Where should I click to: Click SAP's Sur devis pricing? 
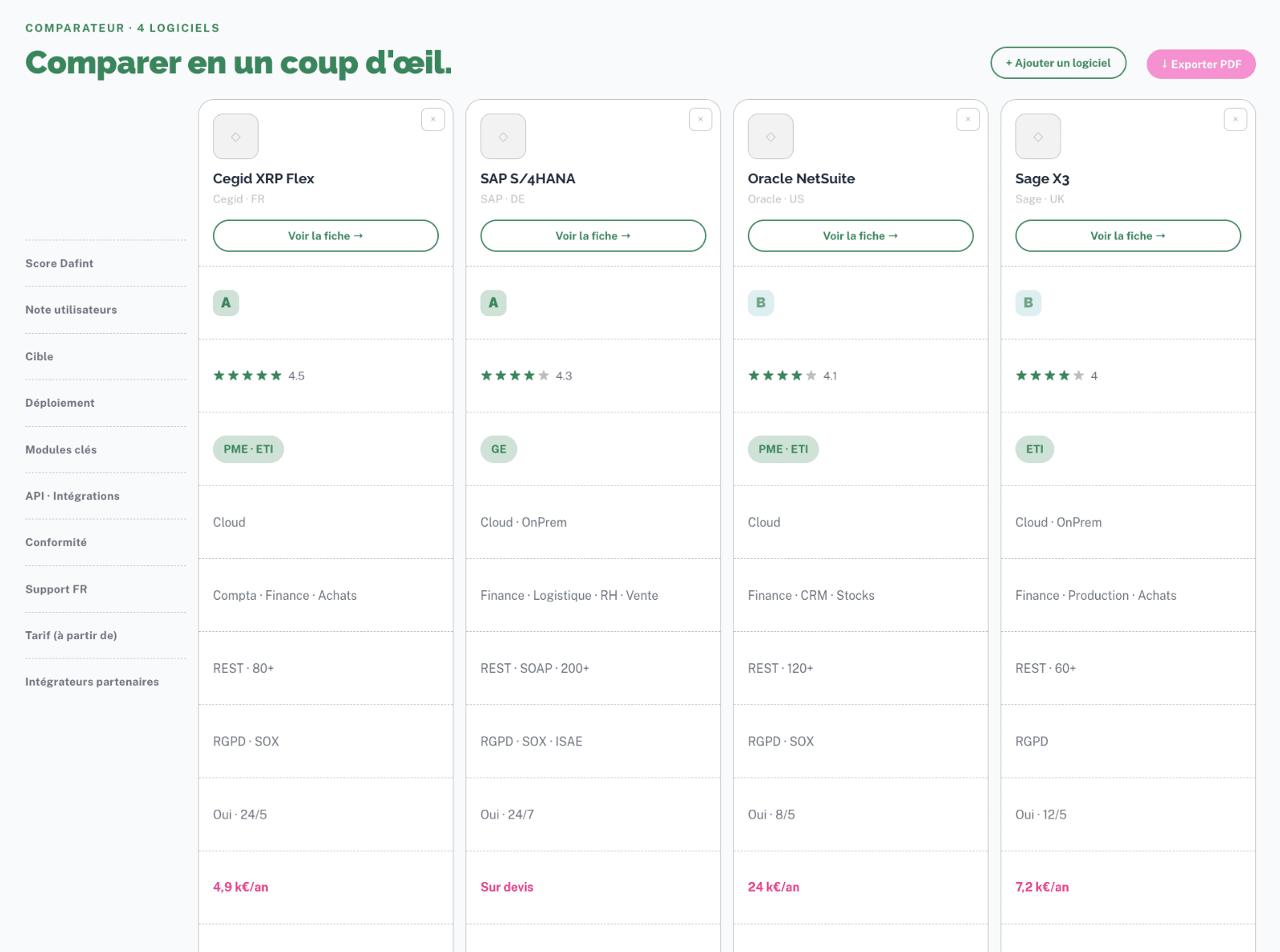(507, 887)
